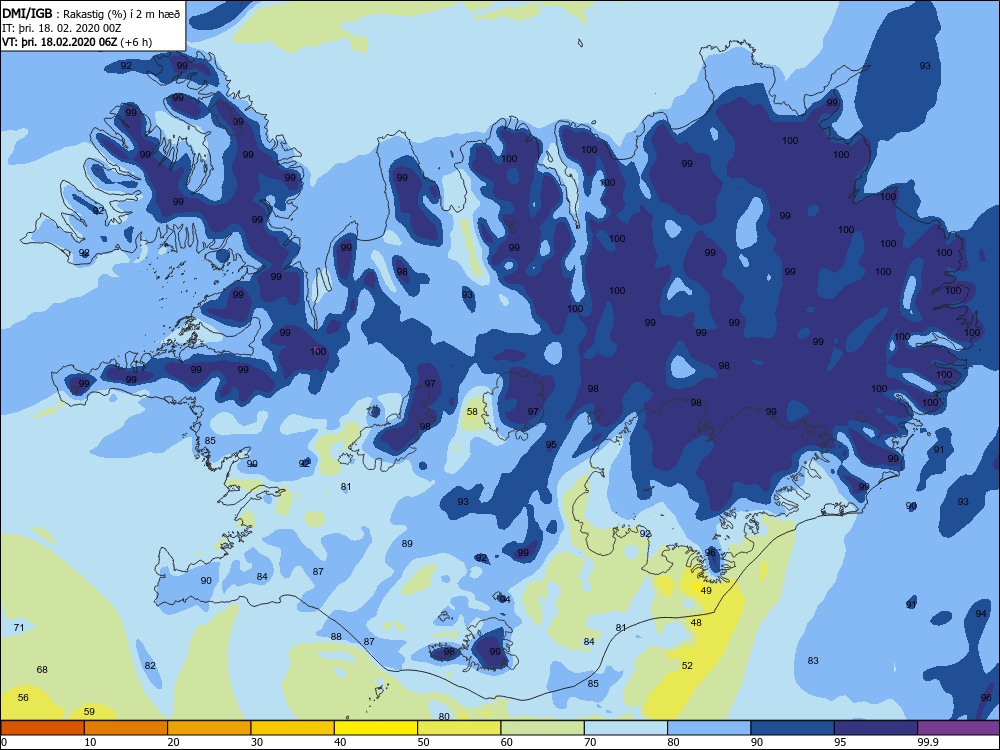
Task: Click the title 'DMI/IGB : Rakastig (%) í 2 m hæð'
Action: point(91,13)
